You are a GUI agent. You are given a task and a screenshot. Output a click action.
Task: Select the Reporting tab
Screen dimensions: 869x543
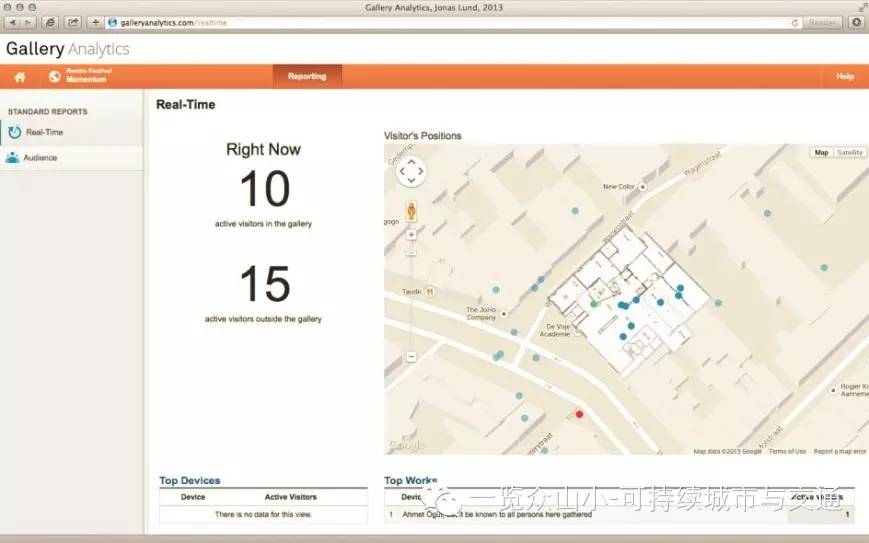(307, 76)
